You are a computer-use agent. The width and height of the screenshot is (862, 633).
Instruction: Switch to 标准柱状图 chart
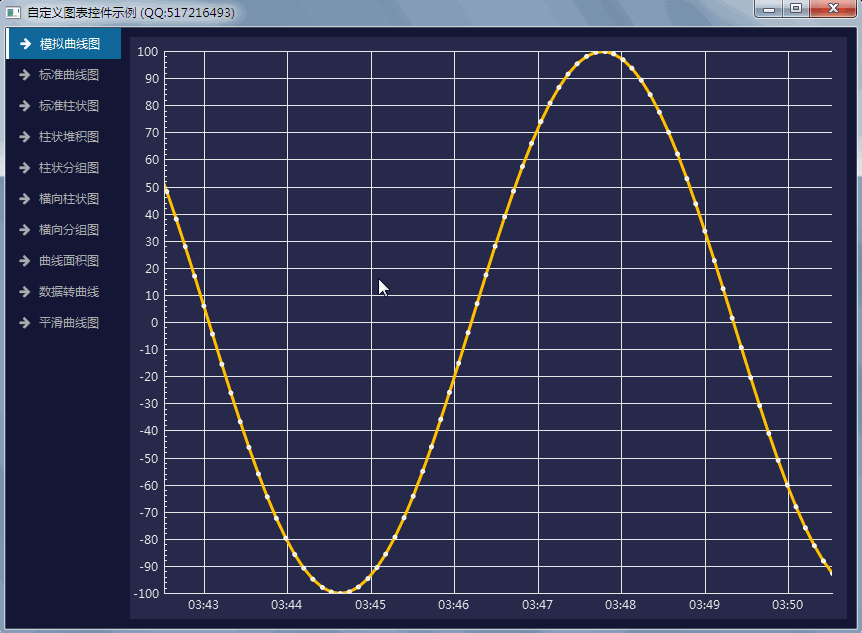click(63, 106)
